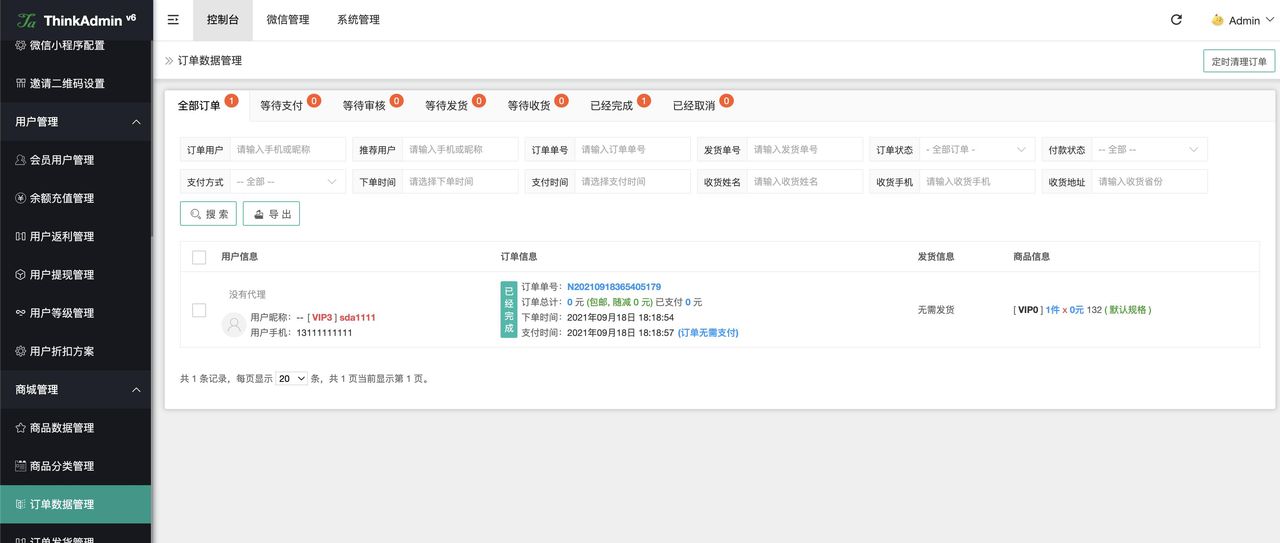The width and height of the screenshot is (1280, 543).
Task: Check the row checkbox for order N20210918365405179
Action: 199,310
